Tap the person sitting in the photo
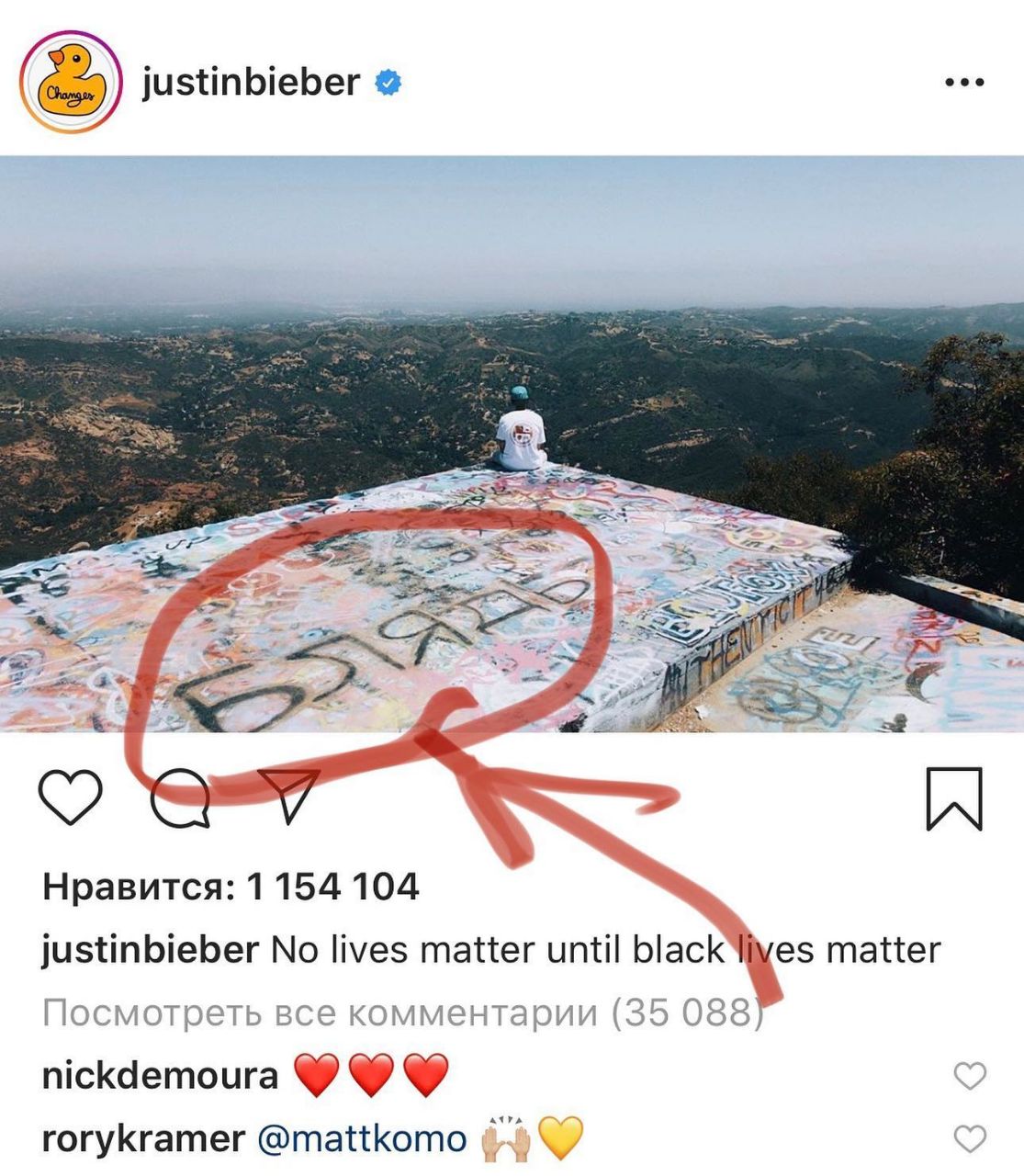Image resolution: width=1024 pixels, height=1176 pixels. tap(521, 430)
